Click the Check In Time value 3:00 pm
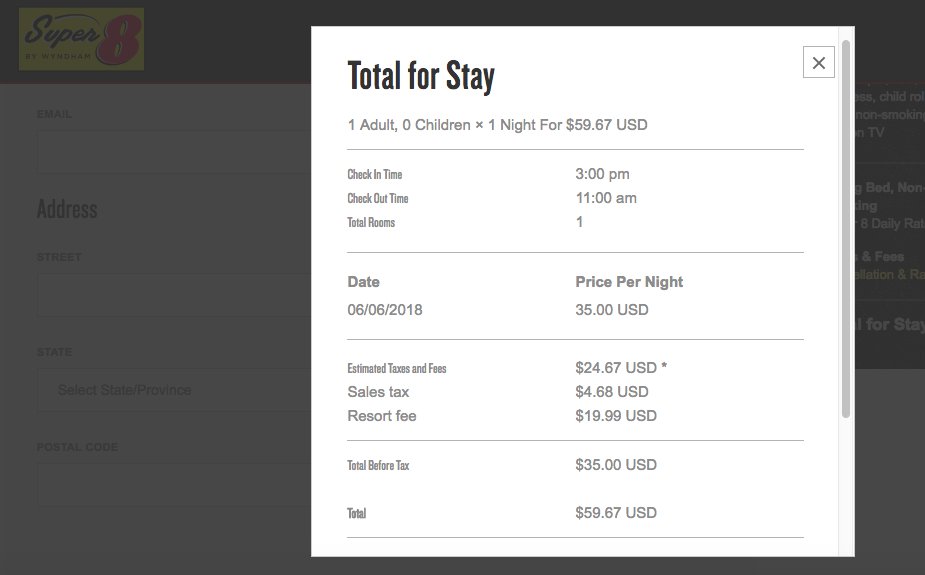This screenshot has width=925, height=575. 603,174
